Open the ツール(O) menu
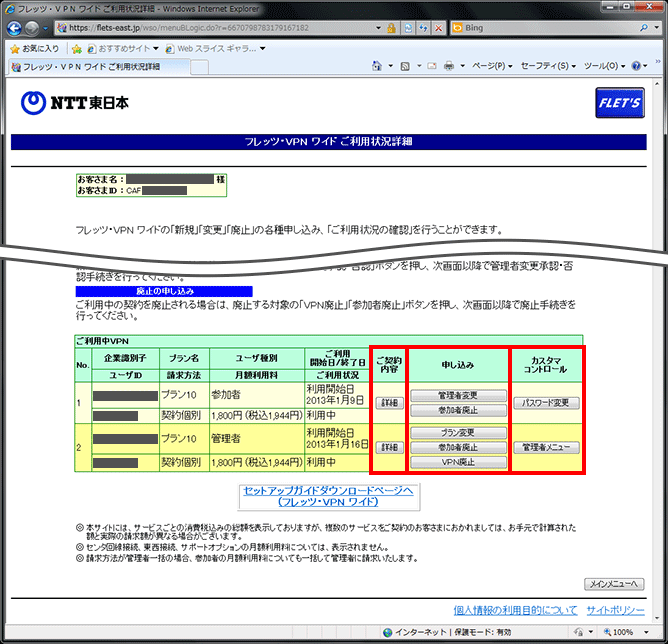Viewport: 668px width, 644px height. tap(605, 66)
